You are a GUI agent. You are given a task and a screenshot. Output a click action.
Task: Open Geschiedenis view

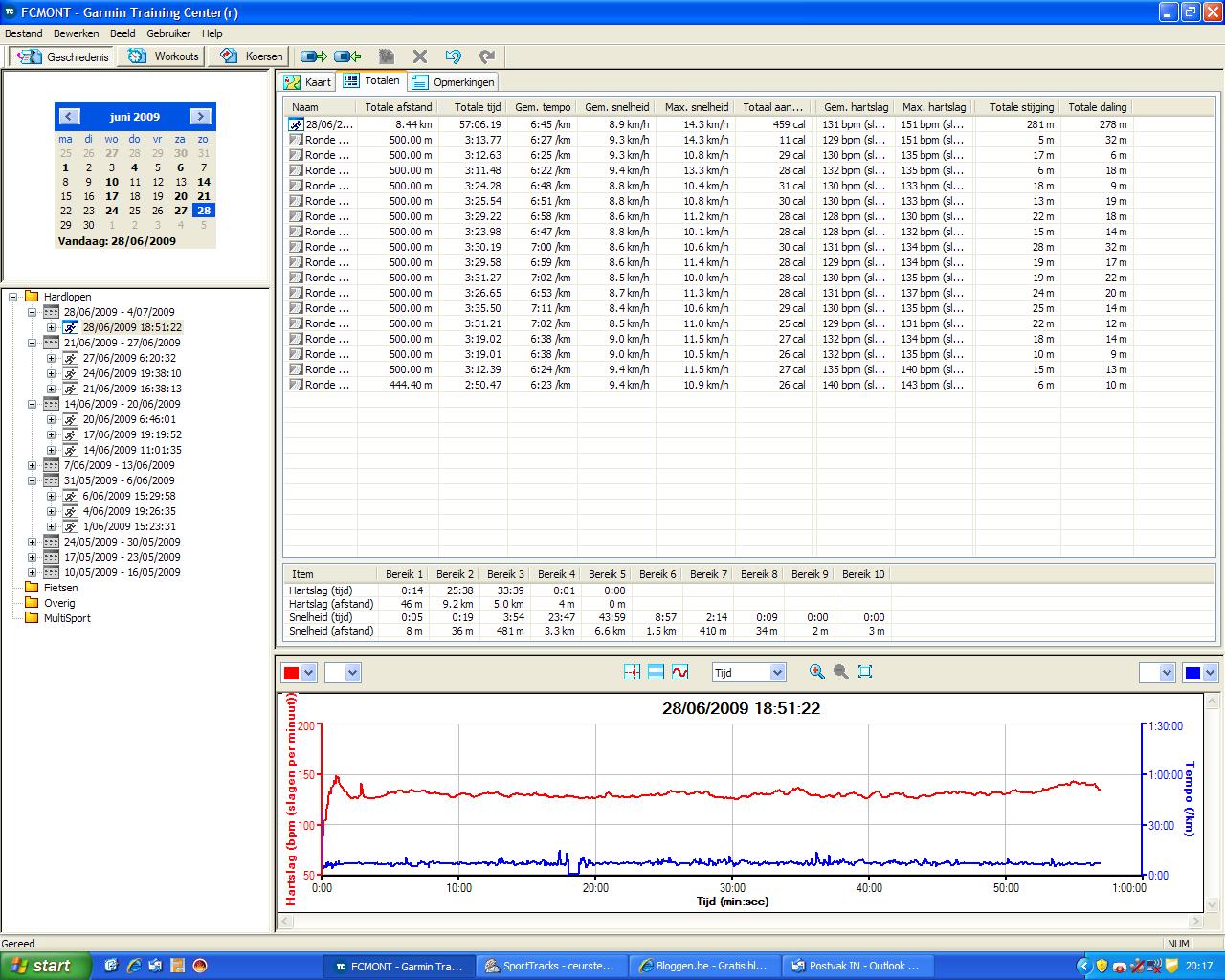[x=62, y=56]
